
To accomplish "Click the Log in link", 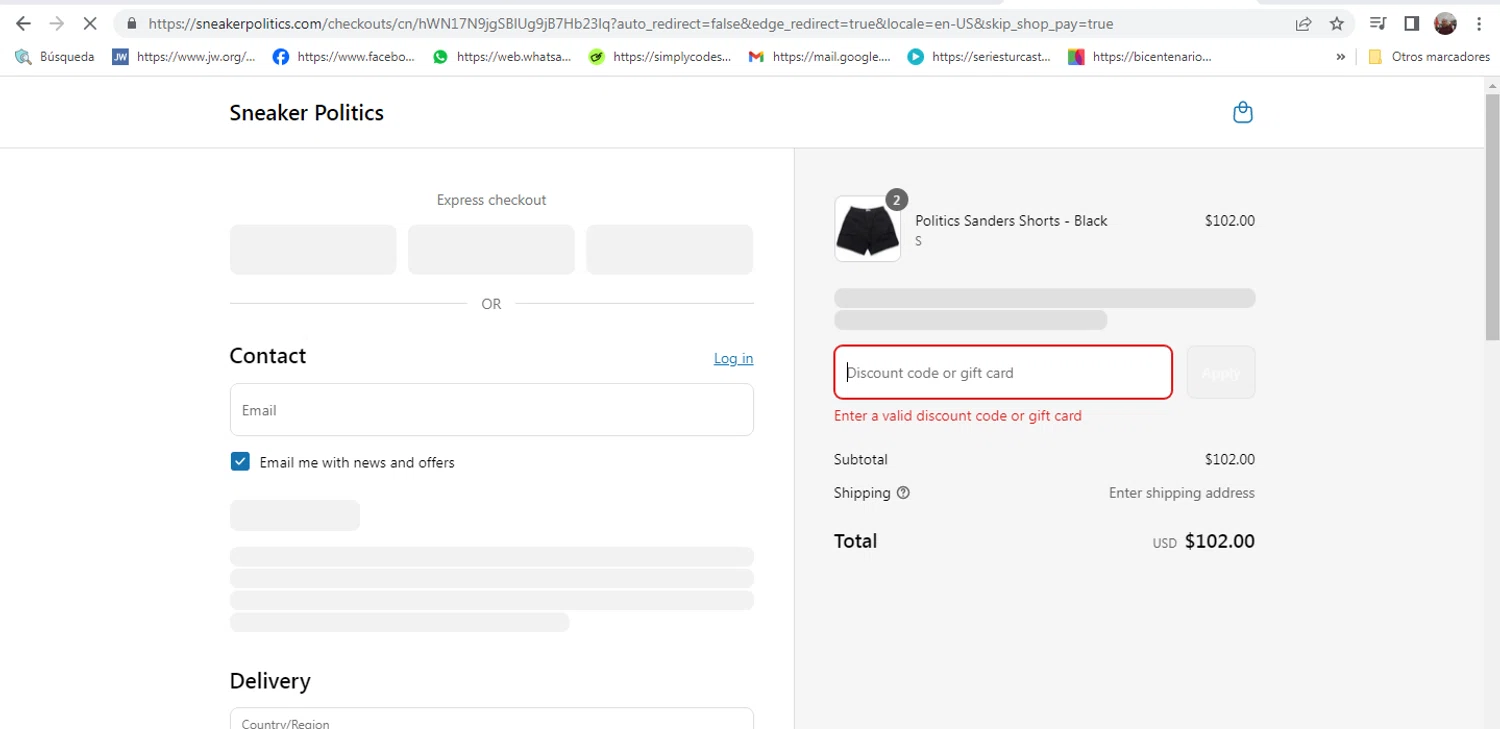I will [733, 358].
